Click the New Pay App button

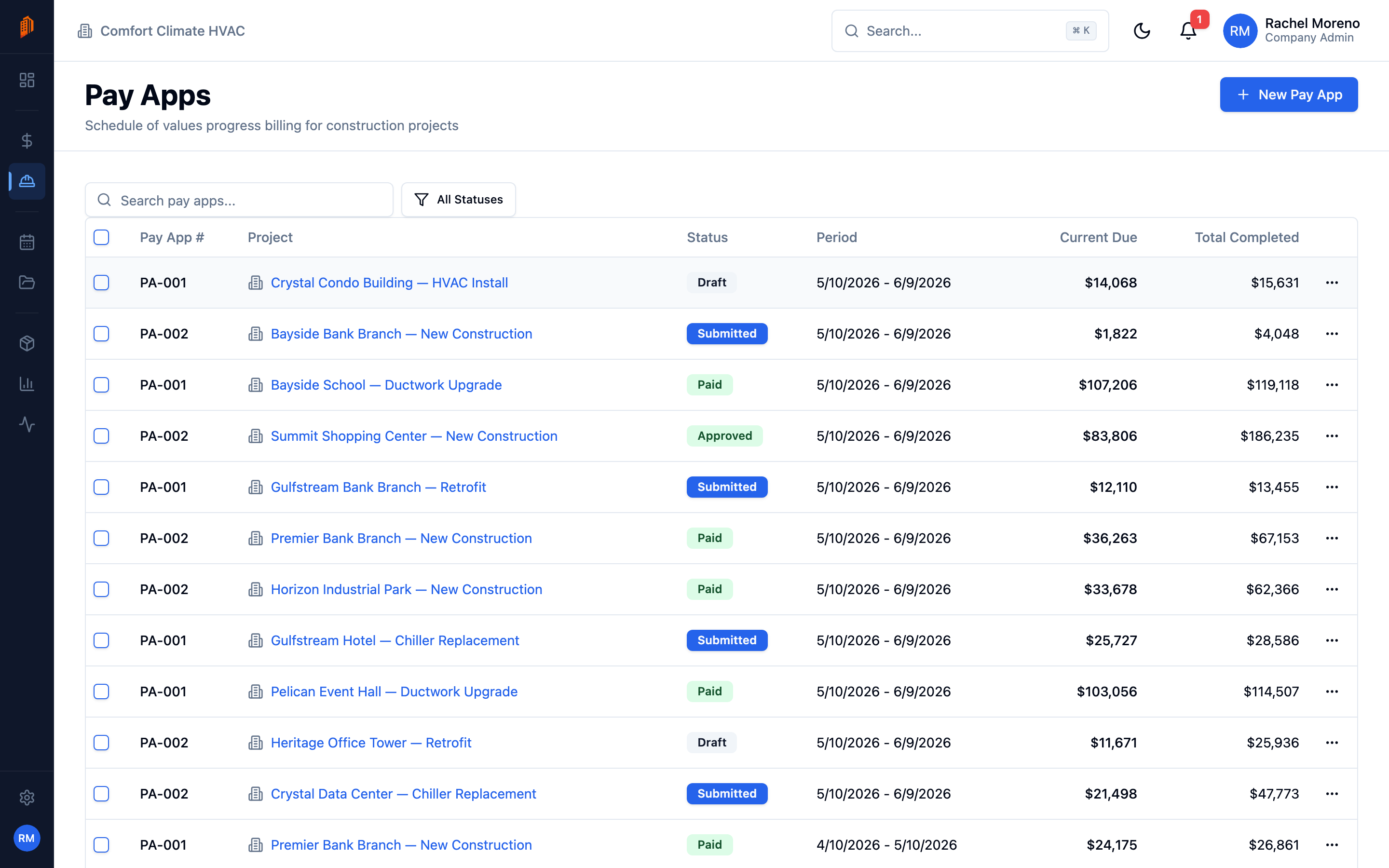pos(1289,95)
